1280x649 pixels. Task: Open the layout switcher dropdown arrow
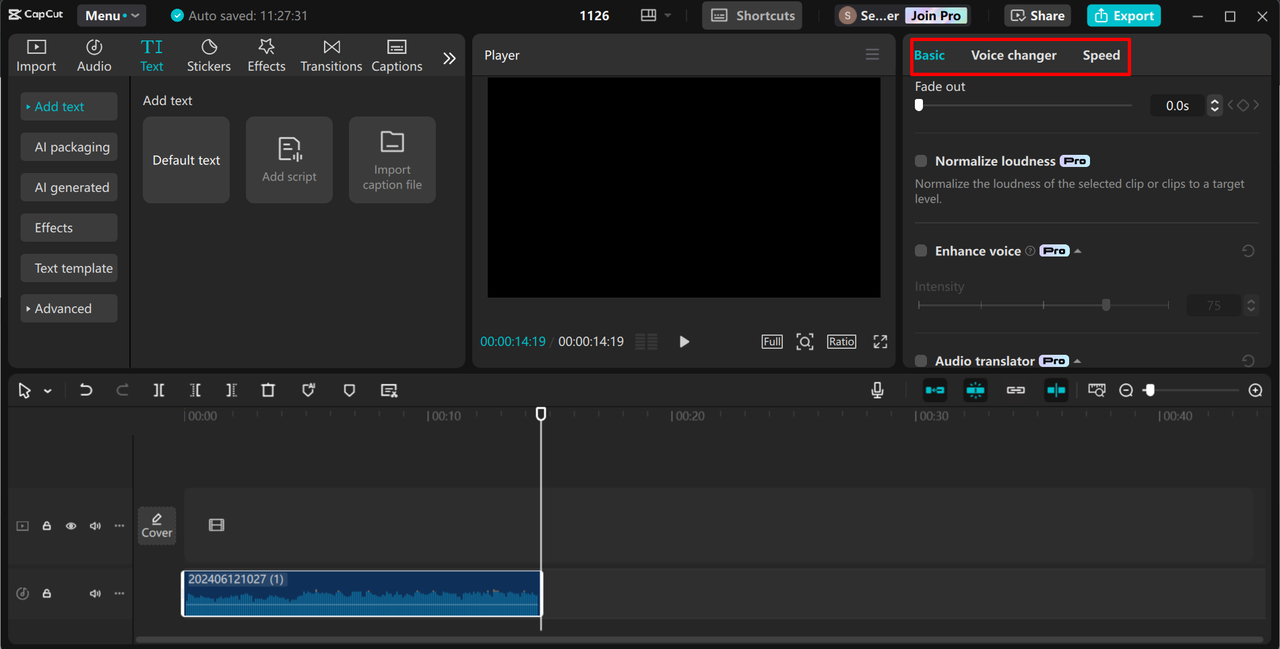coord(668,16)
